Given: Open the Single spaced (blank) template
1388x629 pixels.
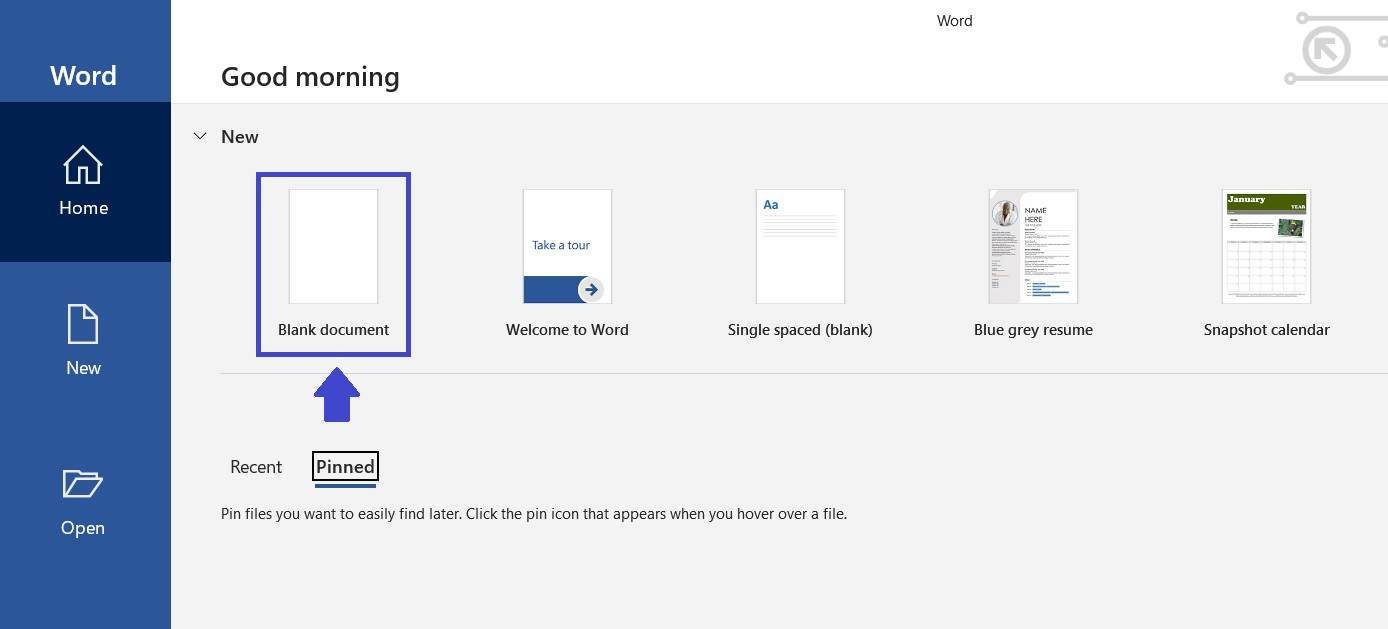Looking at the screenshot, I should (800, 246).
